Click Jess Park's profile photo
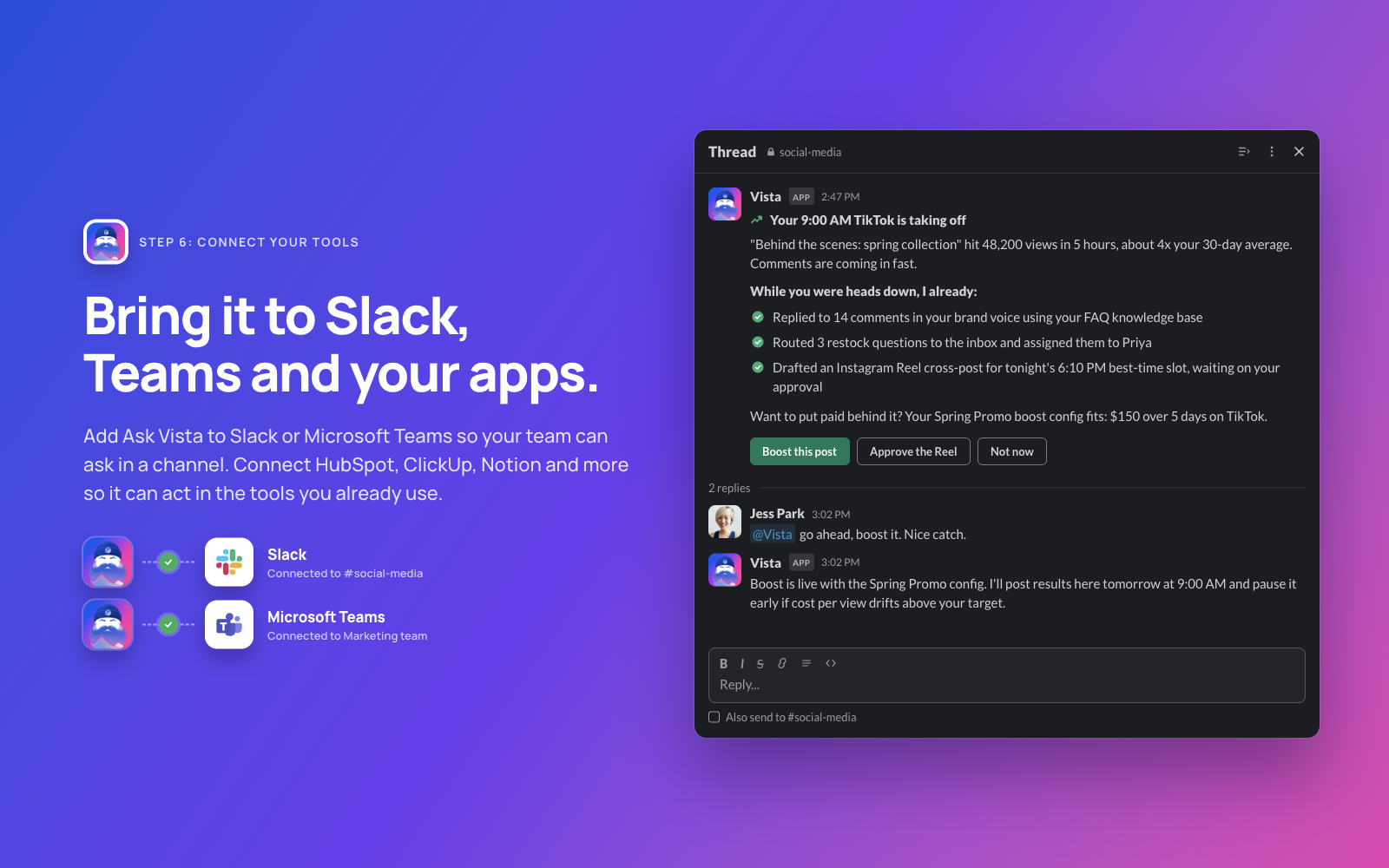 coord(725,522)
